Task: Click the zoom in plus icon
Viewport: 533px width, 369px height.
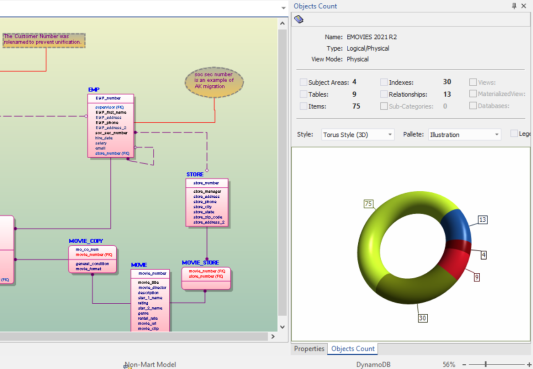Action: [x=529, y=364]
